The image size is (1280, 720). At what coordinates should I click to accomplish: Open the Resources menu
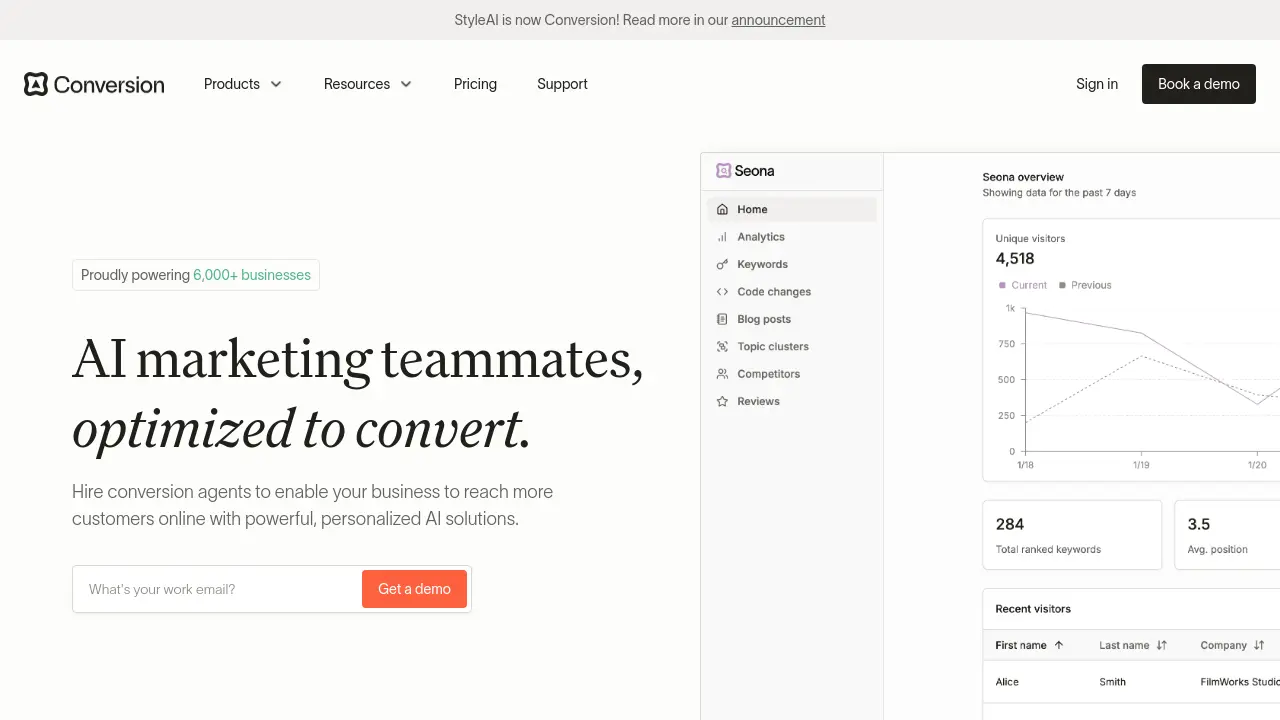(368, 84)
